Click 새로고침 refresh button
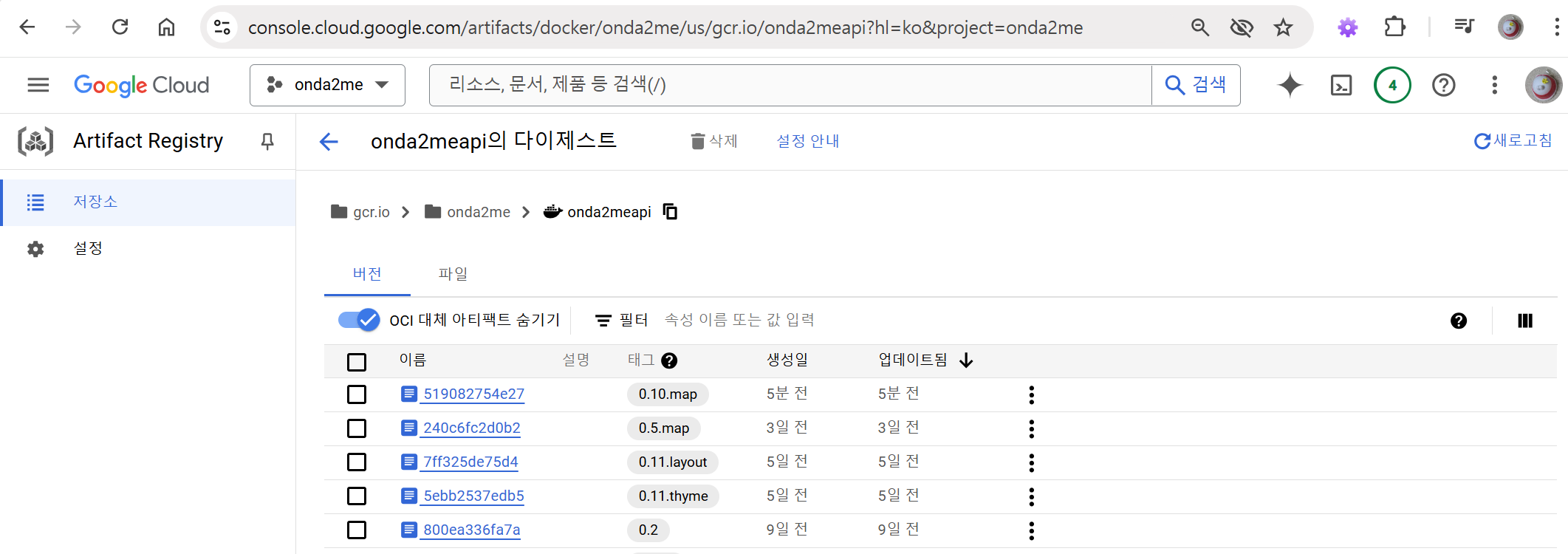The width and height of the screenshot is (1568, 554). coord(1513,140)
